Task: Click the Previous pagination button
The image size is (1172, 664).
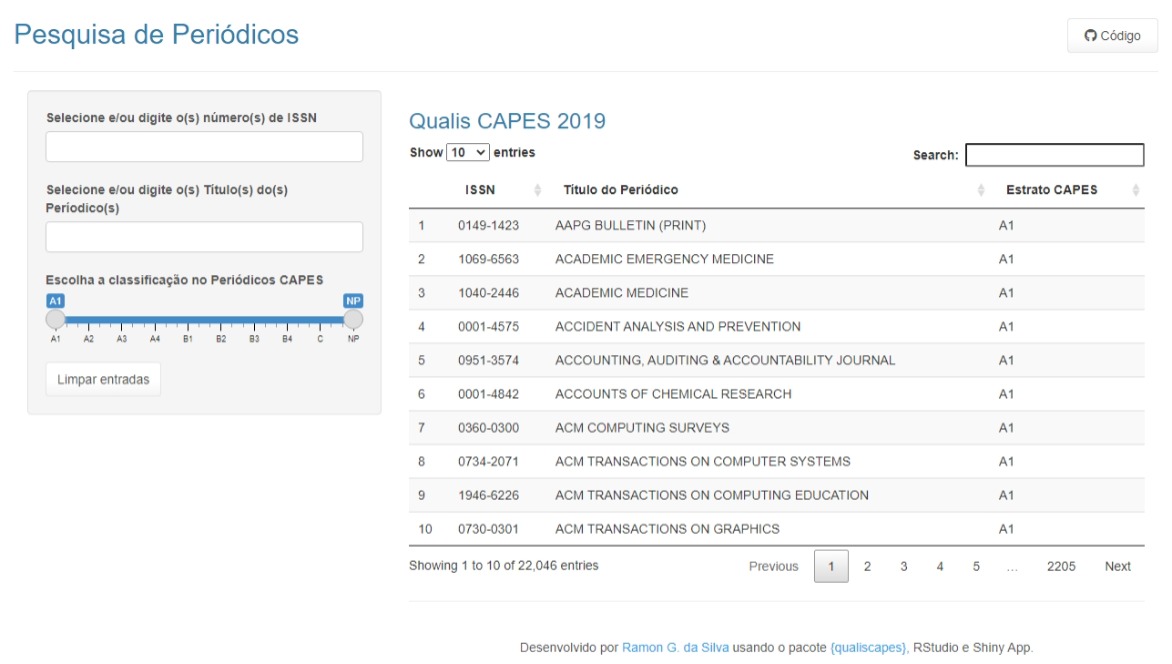Action: click(773, 567)
